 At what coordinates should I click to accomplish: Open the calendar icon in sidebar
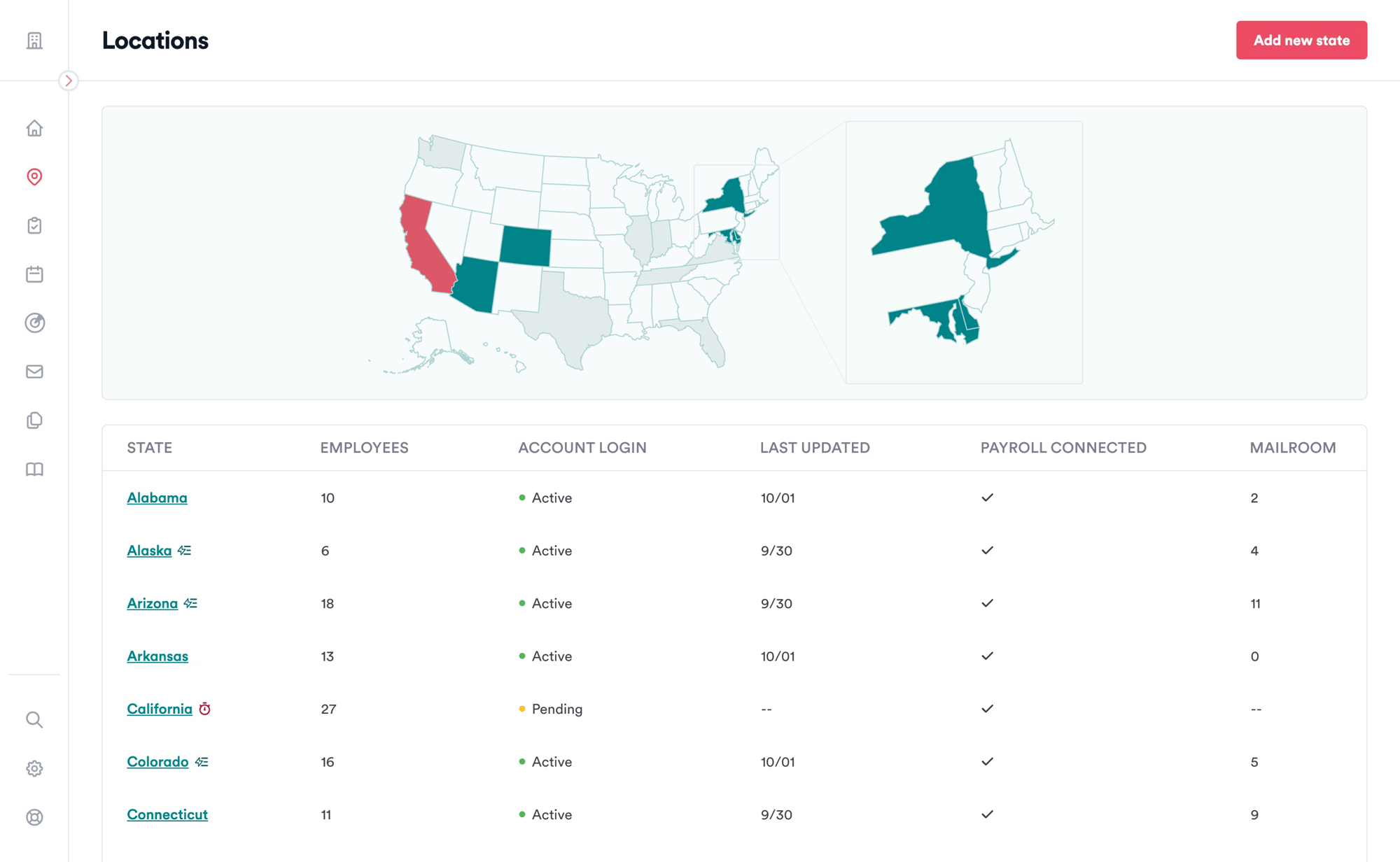(34, 274)
